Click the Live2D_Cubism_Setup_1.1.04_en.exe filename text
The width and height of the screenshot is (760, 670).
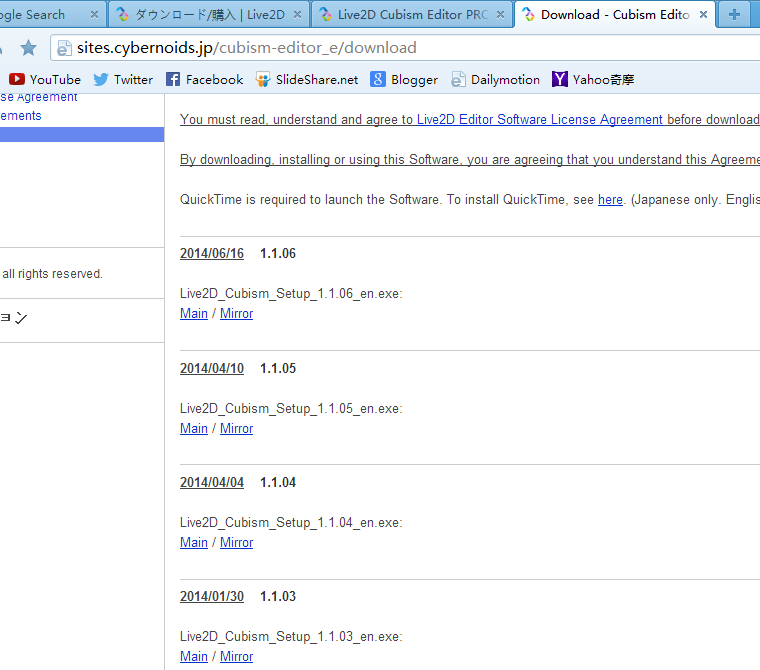click(x=291, y=523)
